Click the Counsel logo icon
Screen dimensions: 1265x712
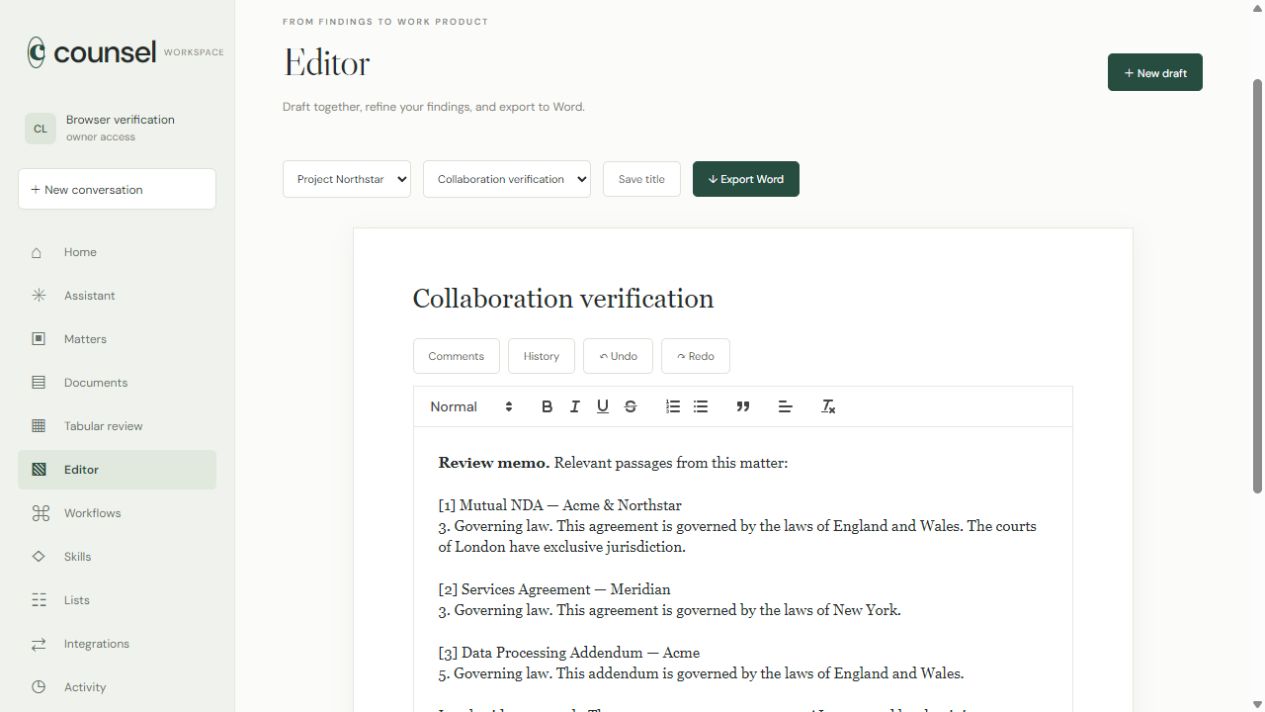pos(36,52)
